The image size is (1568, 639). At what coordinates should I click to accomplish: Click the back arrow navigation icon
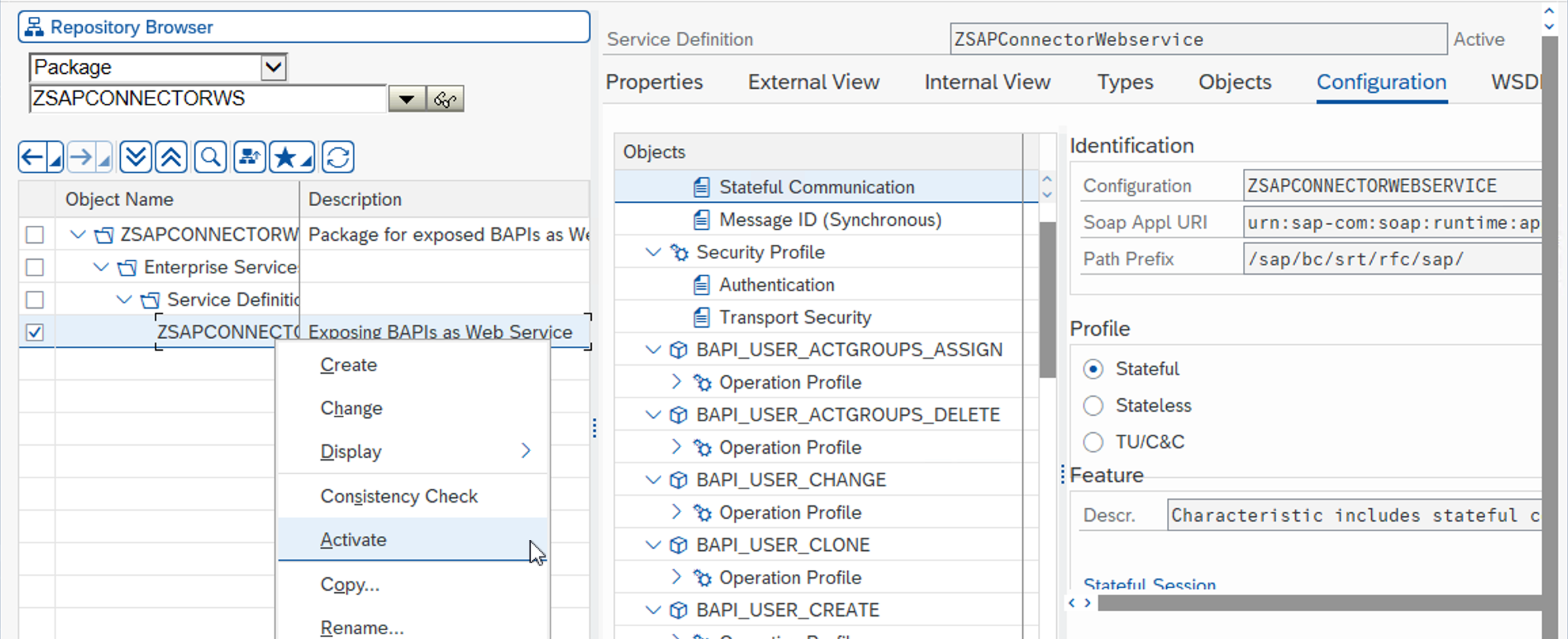(33, 157)
